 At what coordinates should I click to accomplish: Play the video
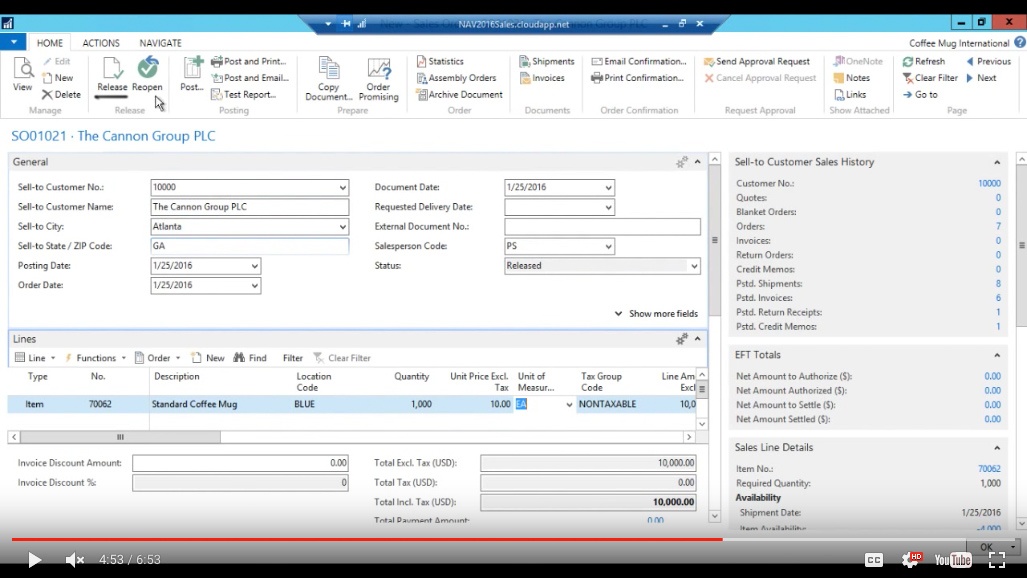click(34, 560)
